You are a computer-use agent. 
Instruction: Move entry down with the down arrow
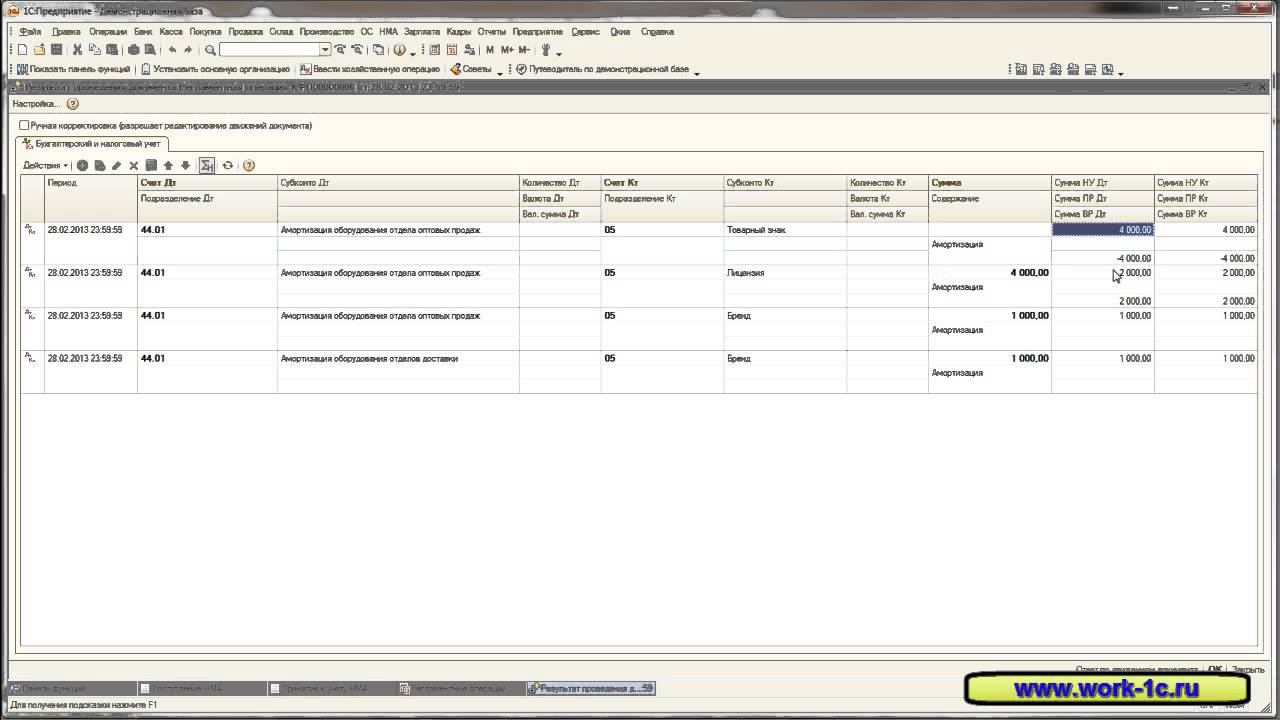pos(185,166)
